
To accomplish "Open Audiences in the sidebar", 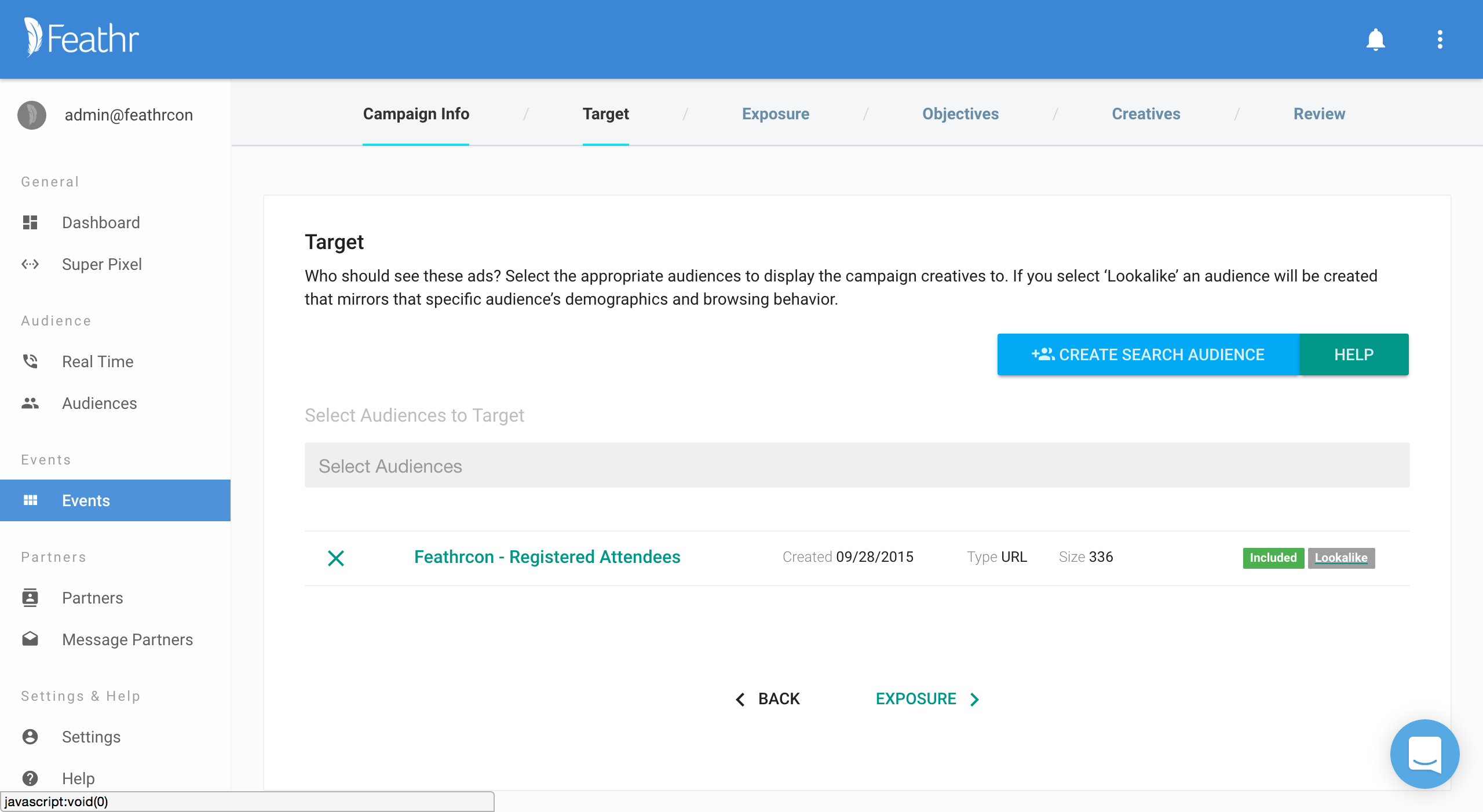I will 100,403.
